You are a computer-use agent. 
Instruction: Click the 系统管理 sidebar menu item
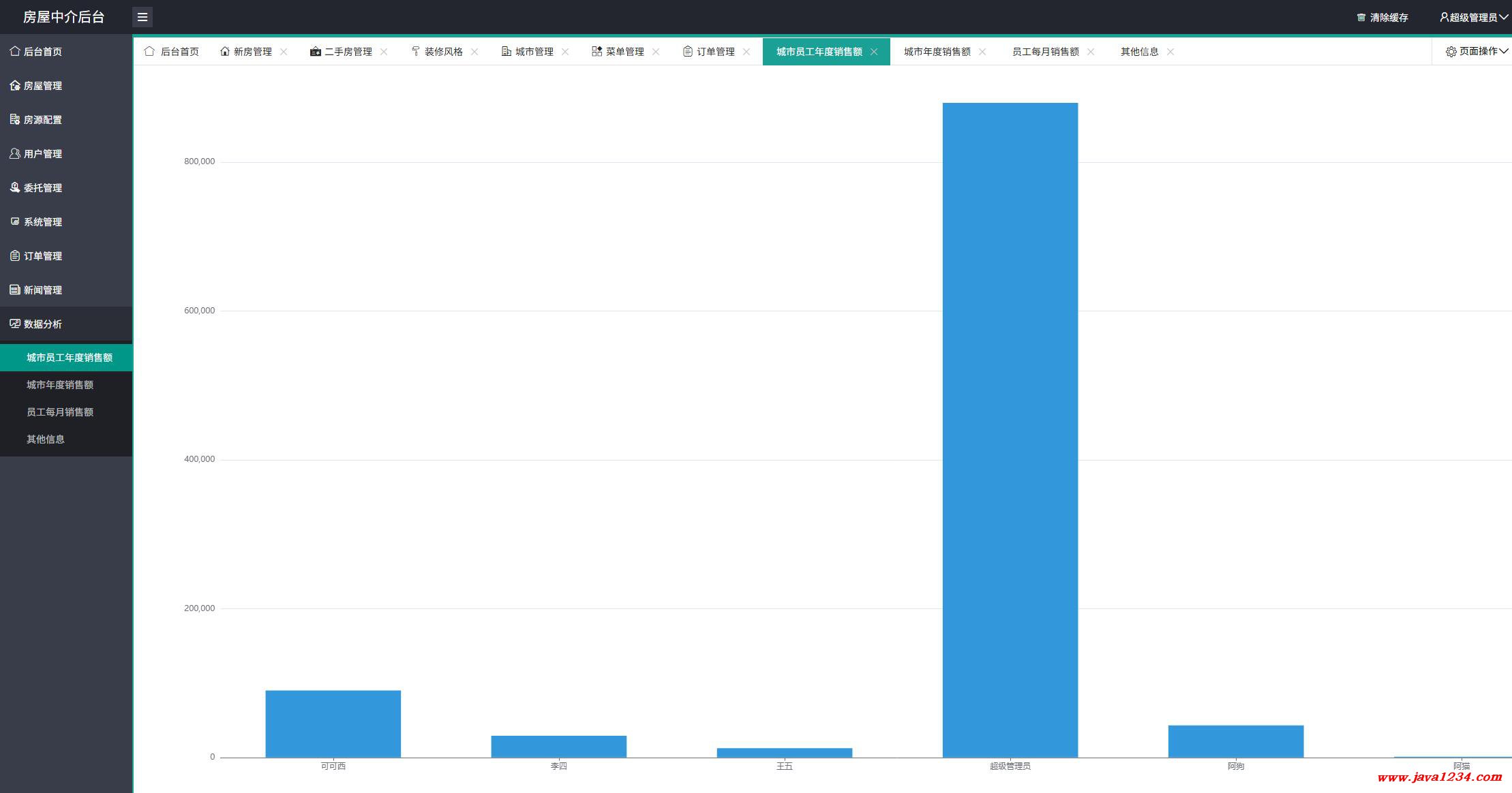point(43,221)
